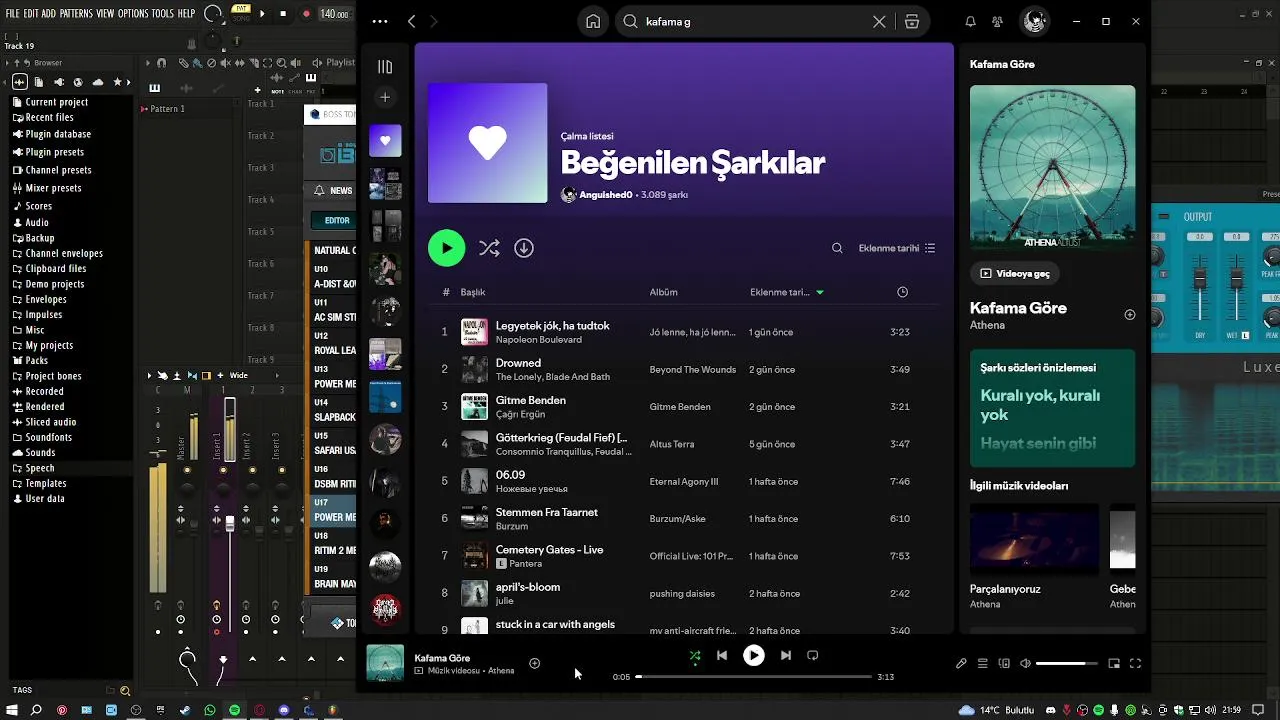Viewport: 1280px width, 720px height.
Task: Open friend activity icon in Spotify
Action: tap(997, 21)
